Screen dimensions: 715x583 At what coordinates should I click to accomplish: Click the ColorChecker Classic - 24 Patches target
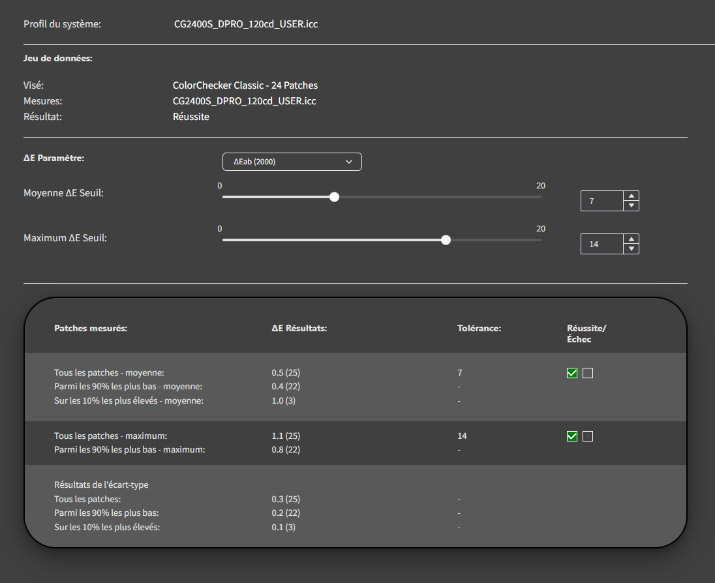click(245, 85)
